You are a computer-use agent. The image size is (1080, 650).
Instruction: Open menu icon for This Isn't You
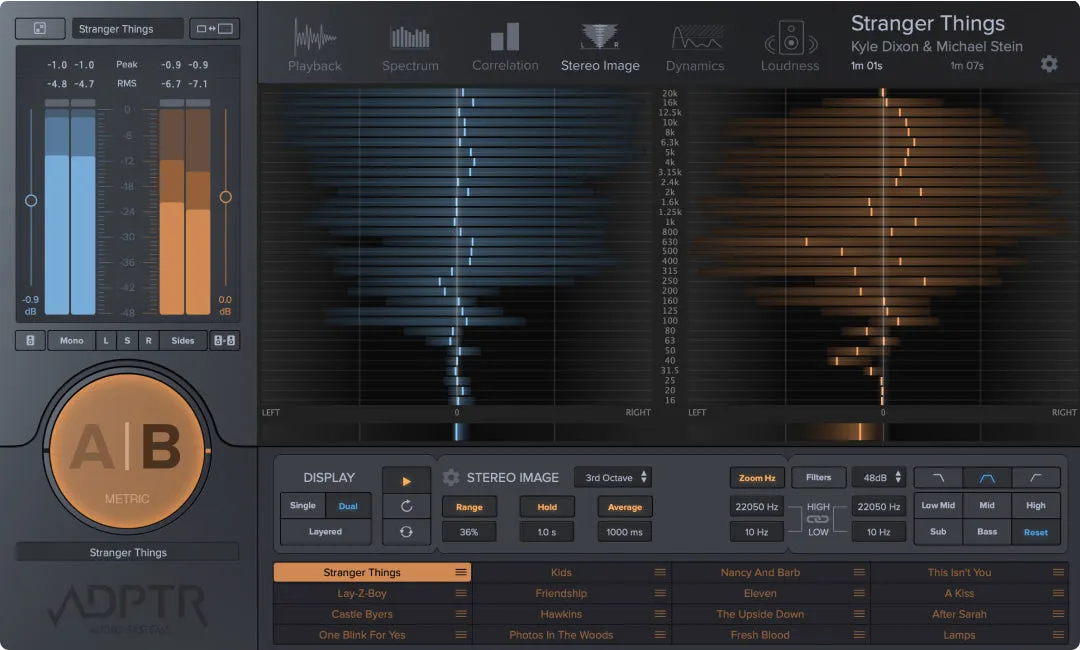[x=1058, y=572]
